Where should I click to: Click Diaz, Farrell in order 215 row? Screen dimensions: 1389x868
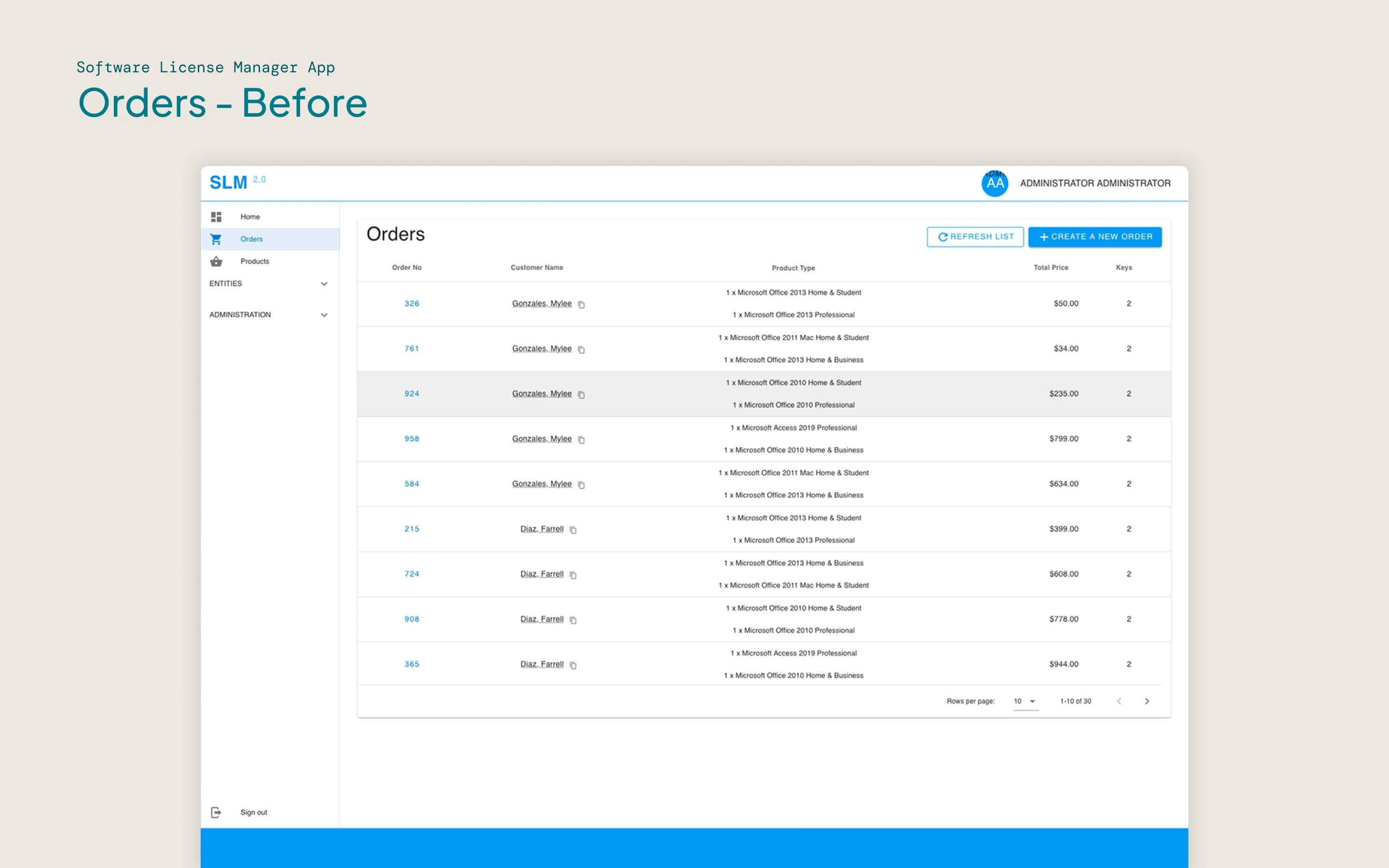542,529
